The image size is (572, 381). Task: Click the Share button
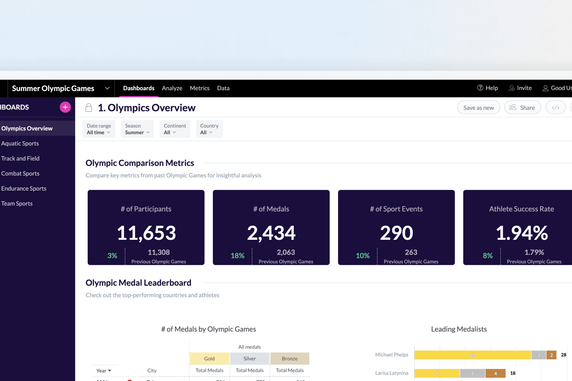click(522, 108)
